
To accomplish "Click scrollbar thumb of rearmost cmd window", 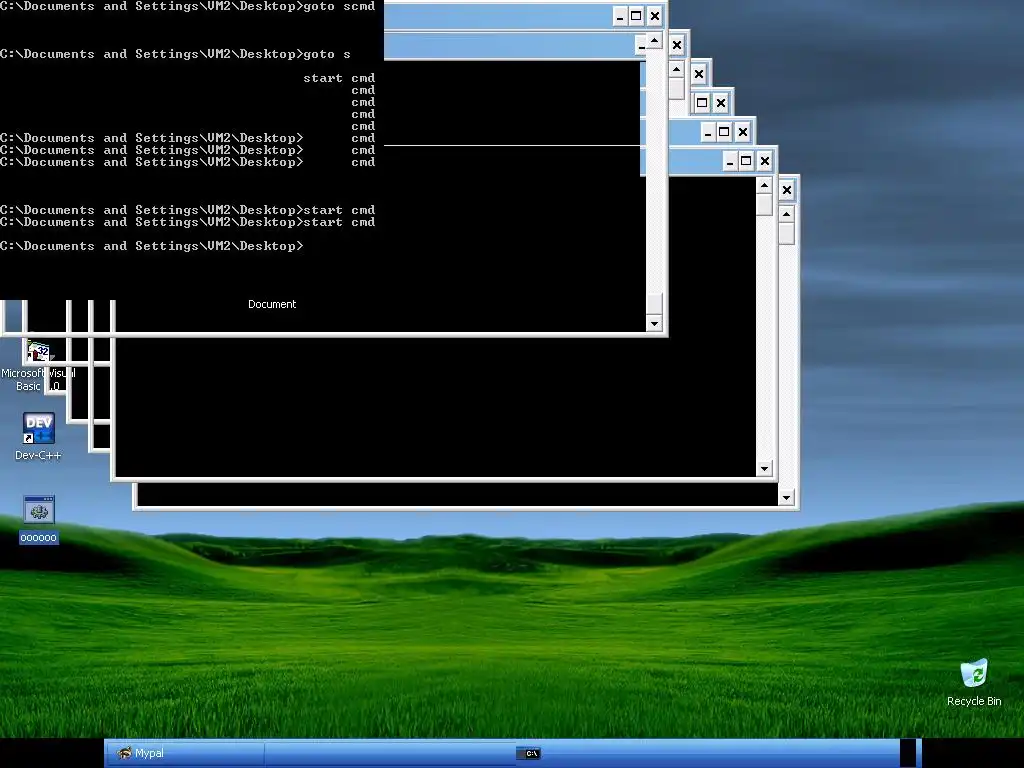I will [786, 234].
